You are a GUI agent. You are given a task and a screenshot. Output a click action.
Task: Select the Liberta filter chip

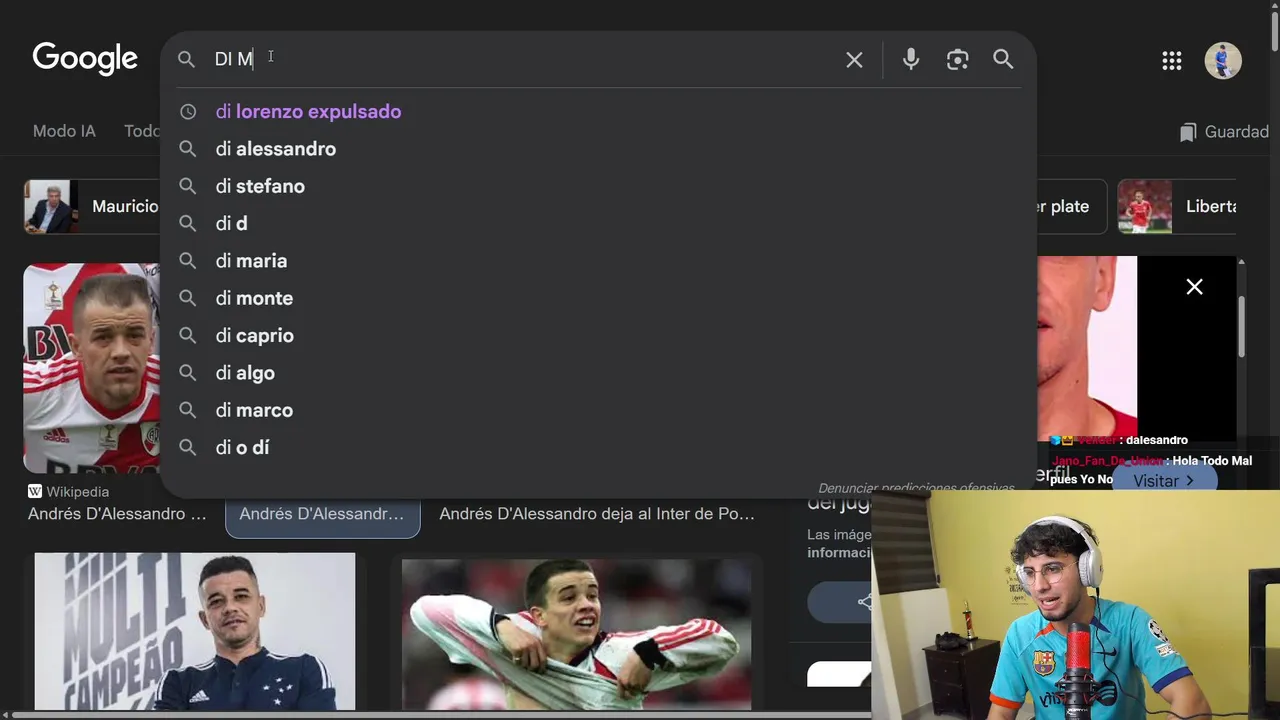click(x=1178, y=207)
